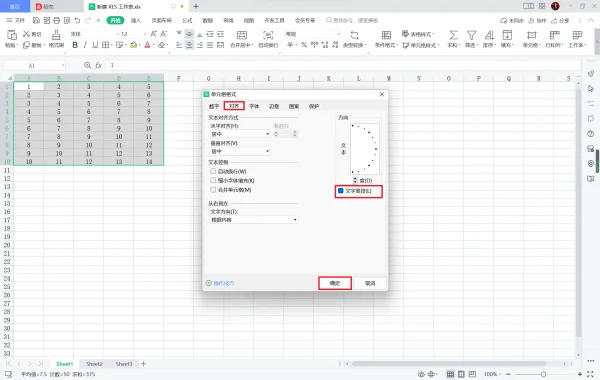Click the Merge cells icon in ribbon
Screen dimensions: 600x380
tap(242, 35)
